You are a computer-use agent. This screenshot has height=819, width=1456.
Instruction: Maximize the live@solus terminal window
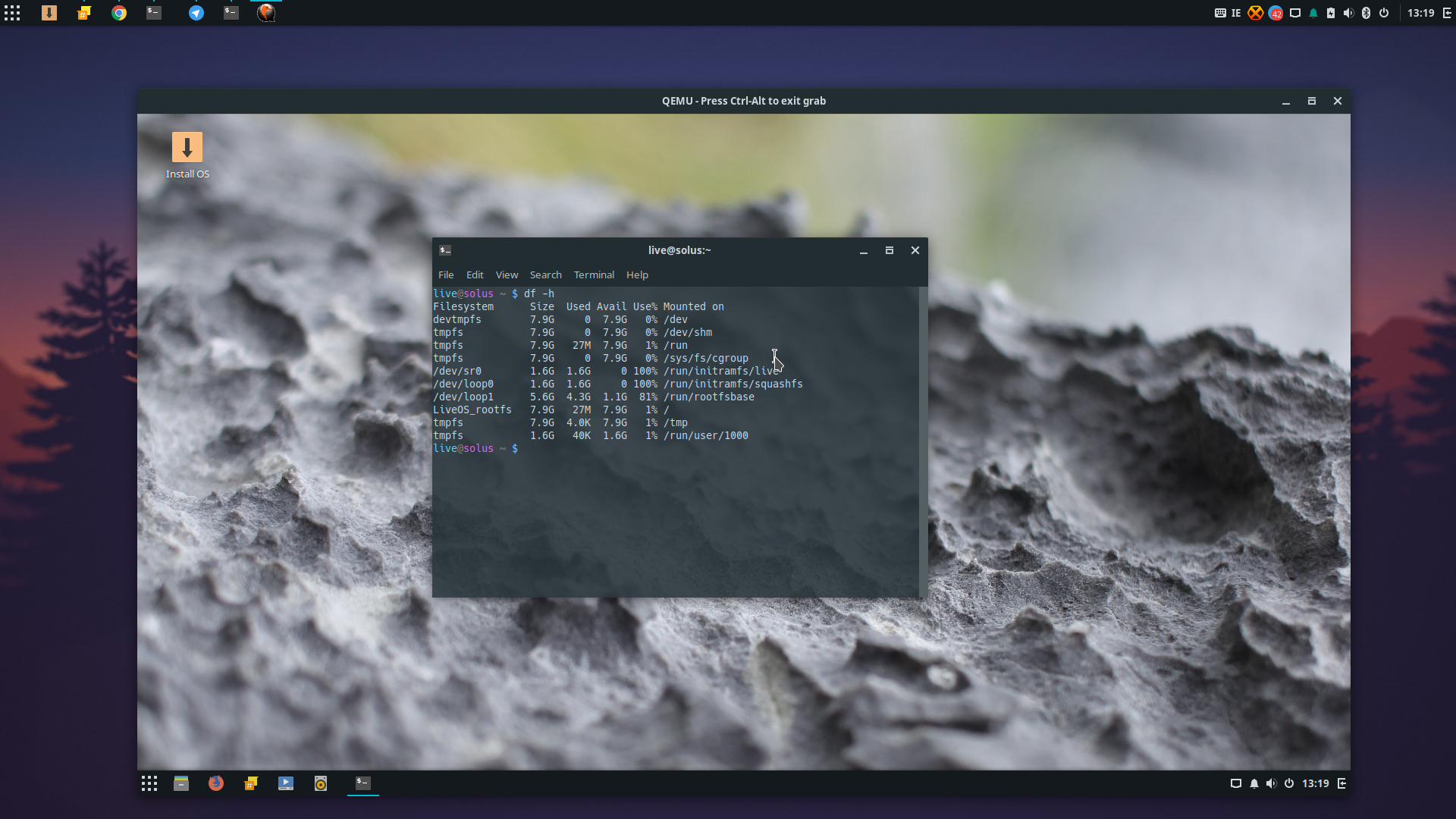(x=890, y=250)
